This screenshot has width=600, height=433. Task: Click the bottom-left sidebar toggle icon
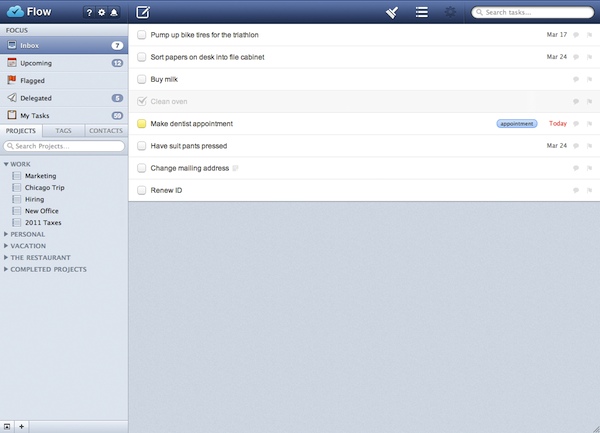(x=7, y=426)
